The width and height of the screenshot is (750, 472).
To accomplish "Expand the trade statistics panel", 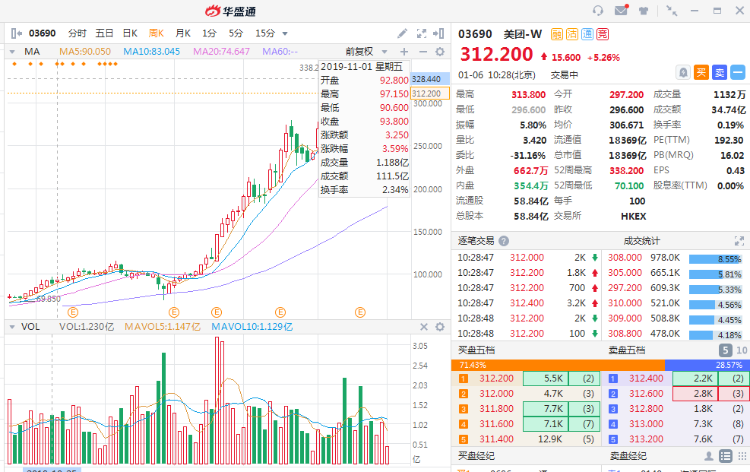I will tap(739, 241).
